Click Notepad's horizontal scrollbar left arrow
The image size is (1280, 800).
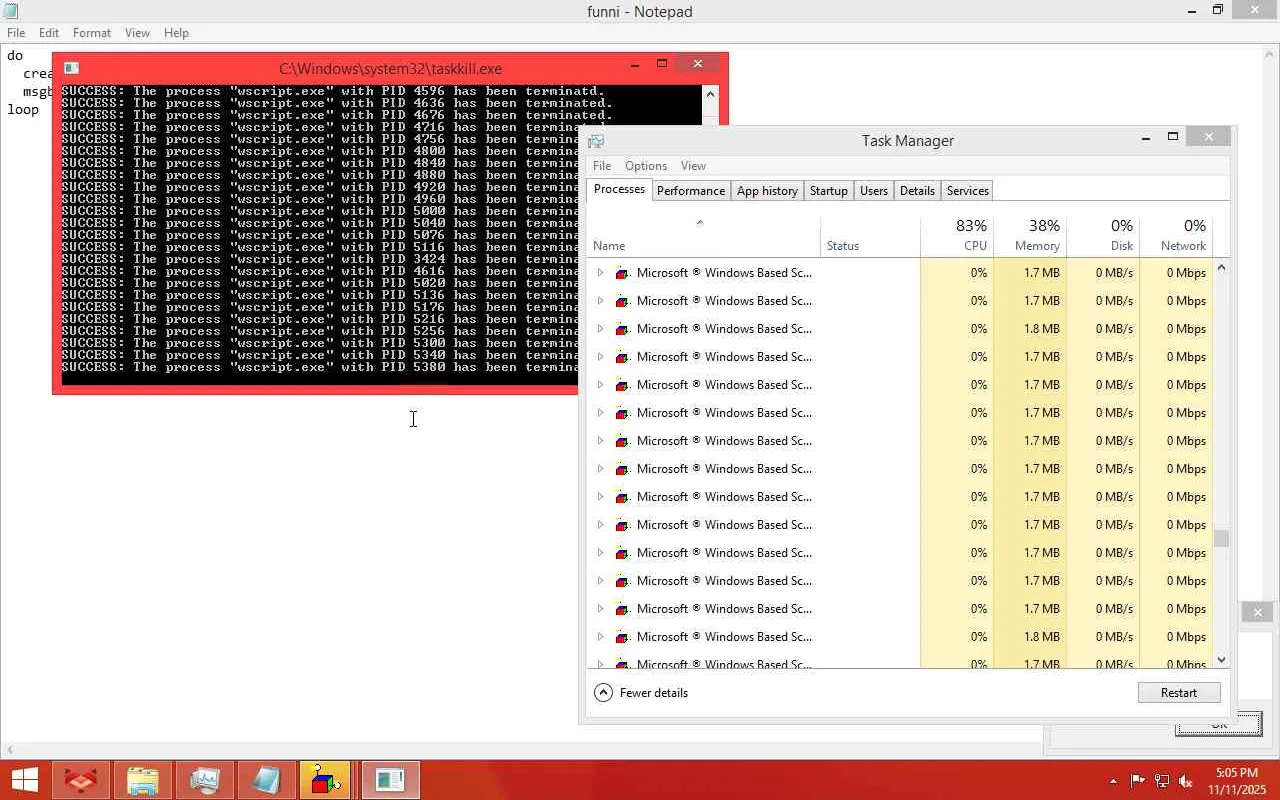(10, 750)
